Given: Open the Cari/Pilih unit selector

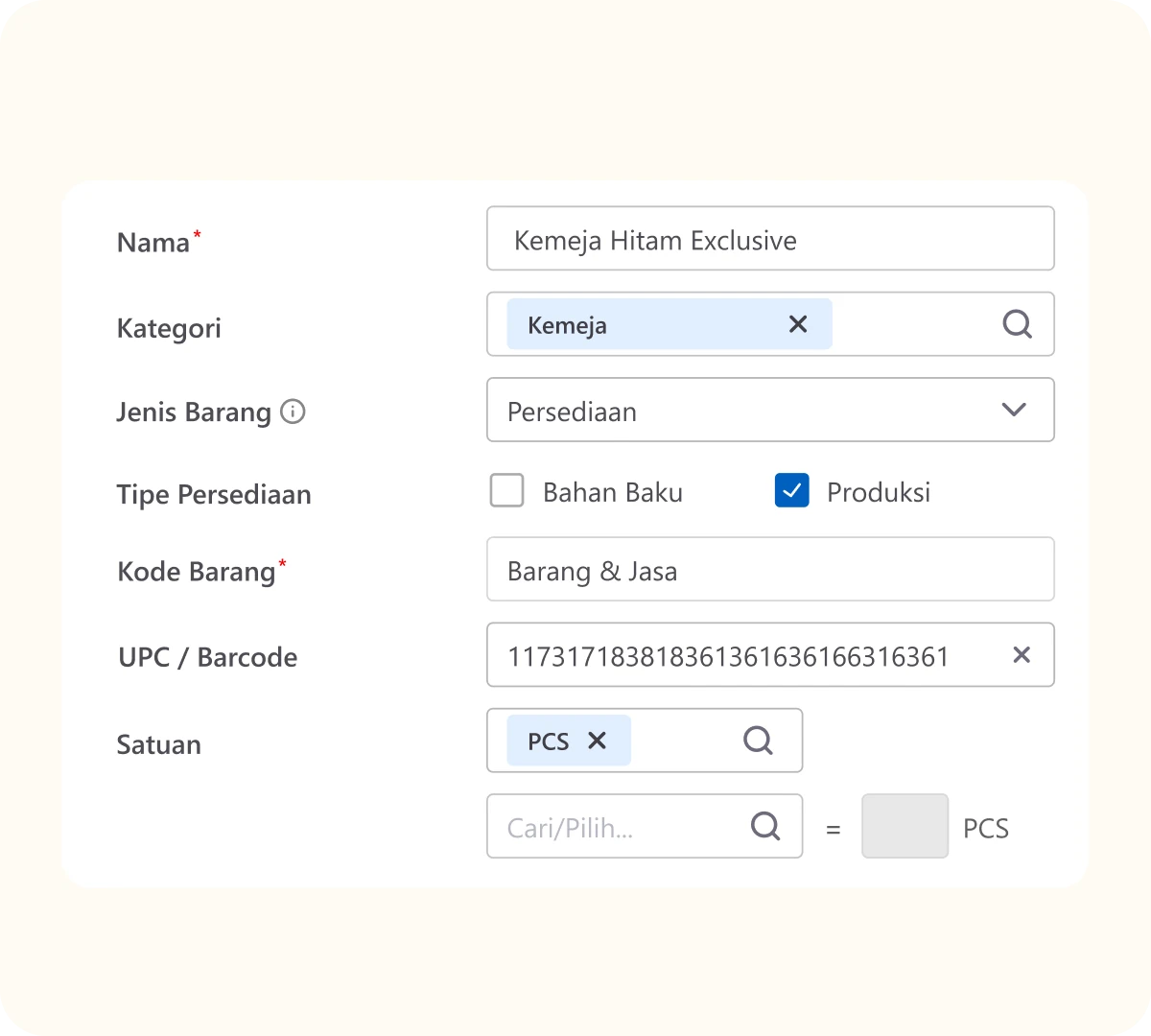Looking at the screenshot, I should 614,827.
